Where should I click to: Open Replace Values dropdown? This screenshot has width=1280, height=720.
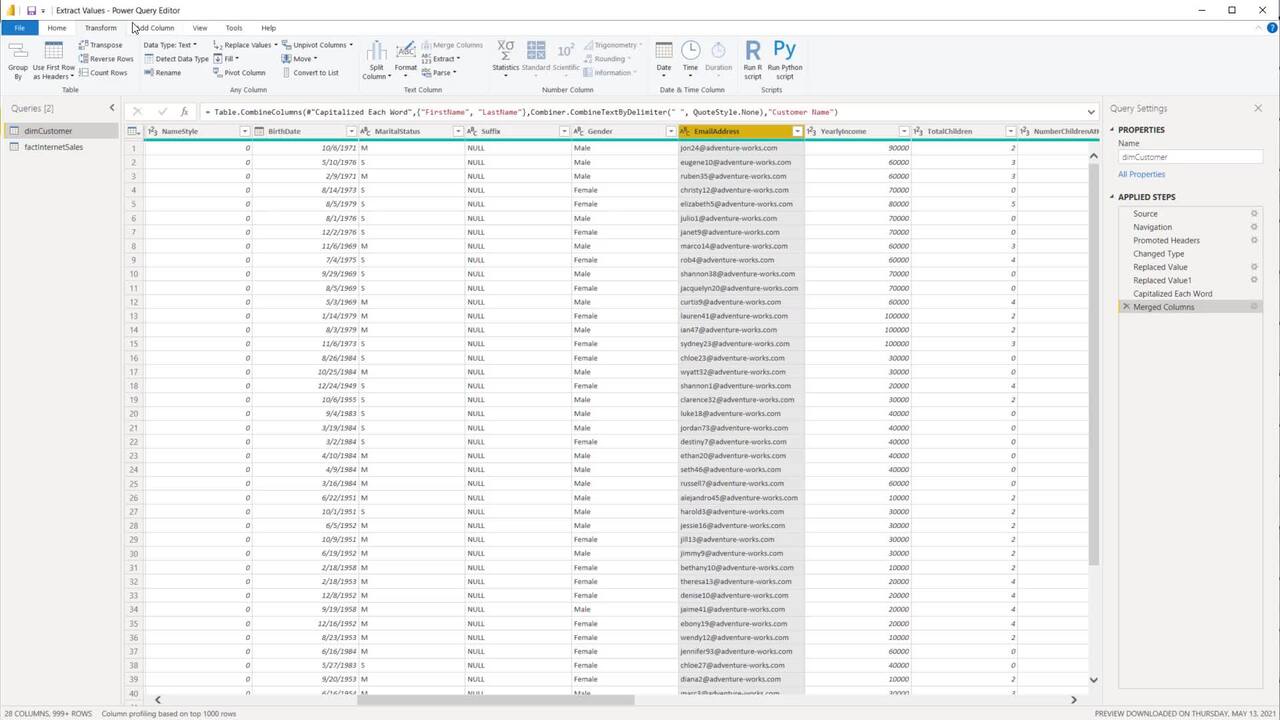[245, 45]
